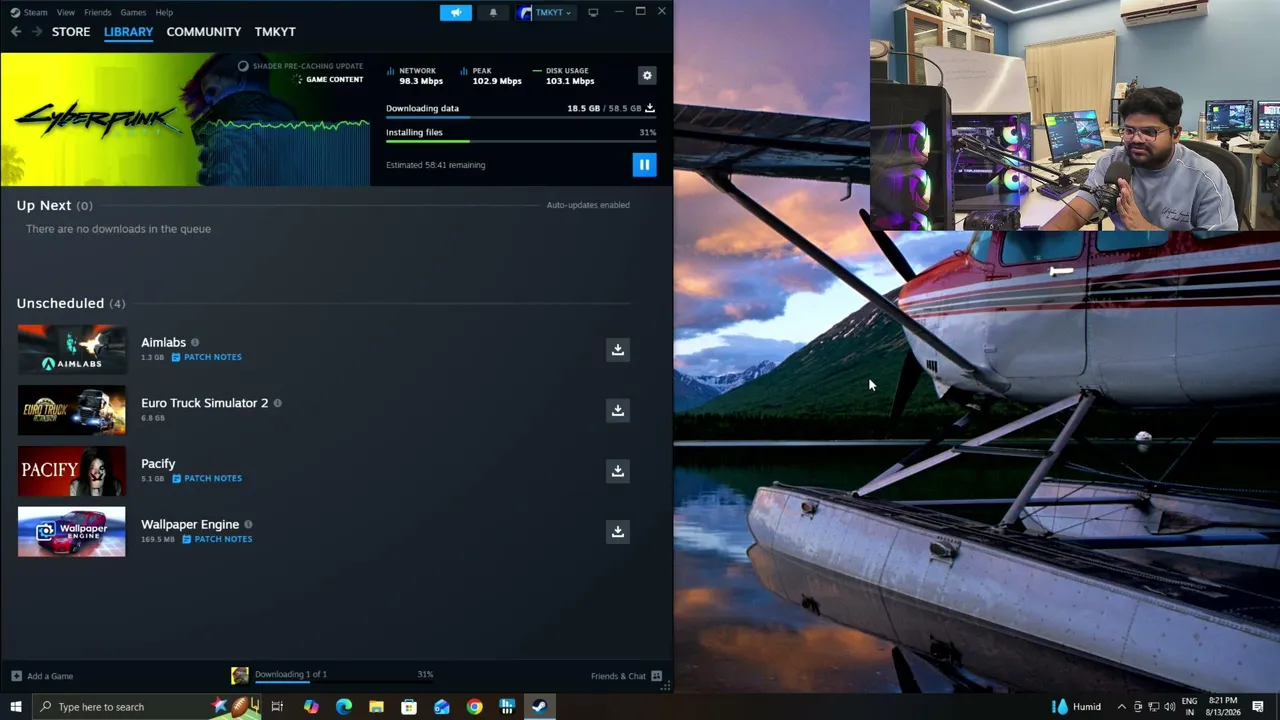Expand TMKYT account dropdown
The width and height of the screenshot is (1280, 720).
(546, 12)
